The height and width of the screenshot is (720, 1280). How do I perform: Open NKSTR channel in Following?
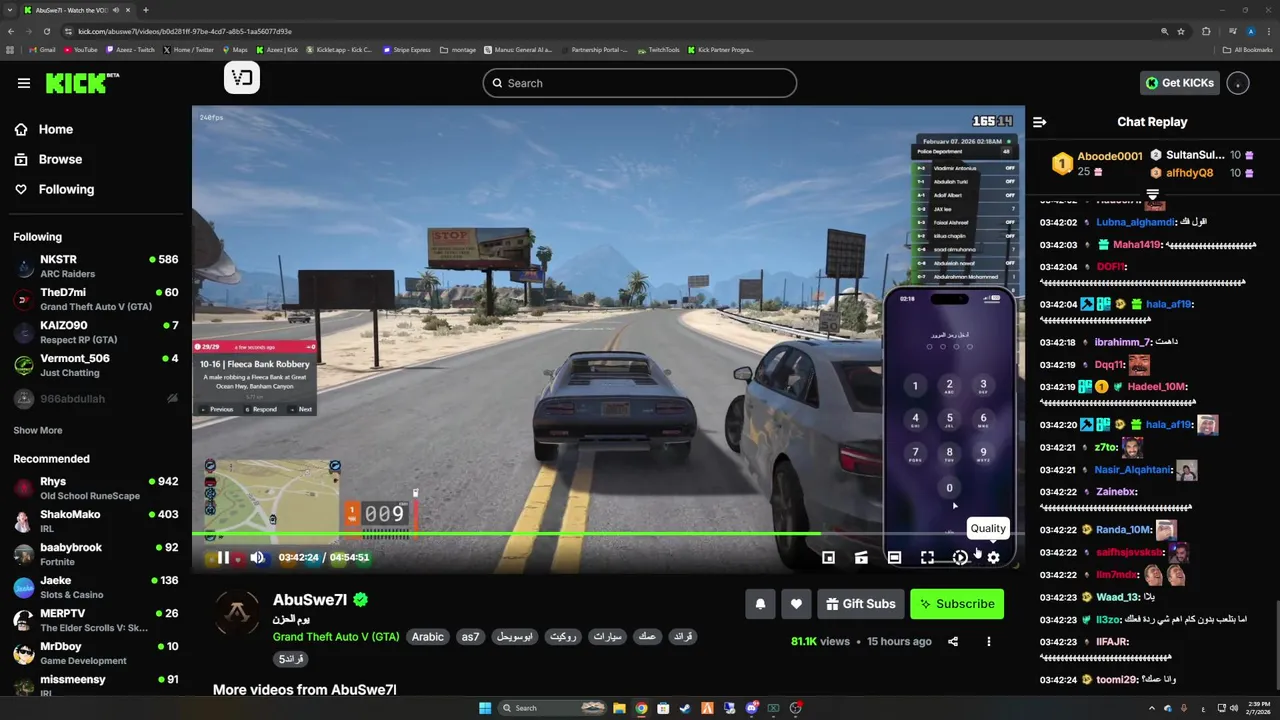click(x=96, y=267)
